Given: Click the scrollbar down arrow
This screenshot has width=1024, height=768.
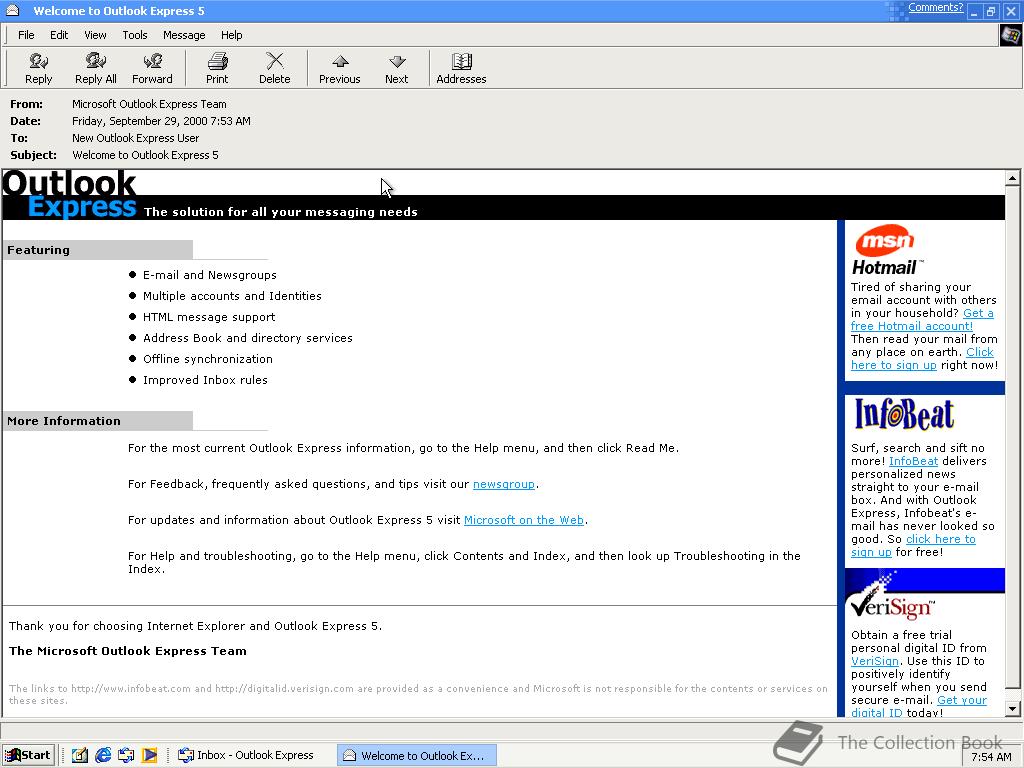Looking at the screenshot, I should (1012, 709).
